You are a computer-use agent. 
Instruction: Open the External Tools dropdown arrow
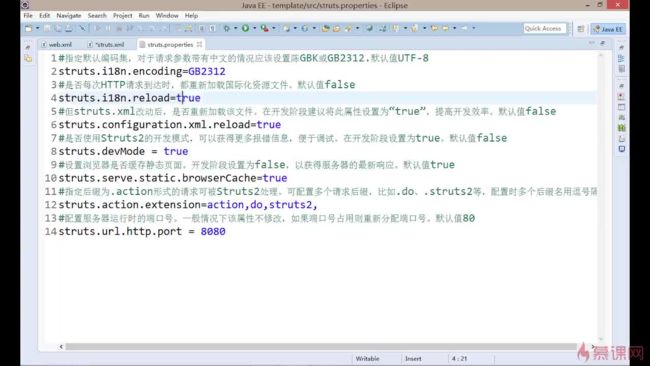(274, 29)
